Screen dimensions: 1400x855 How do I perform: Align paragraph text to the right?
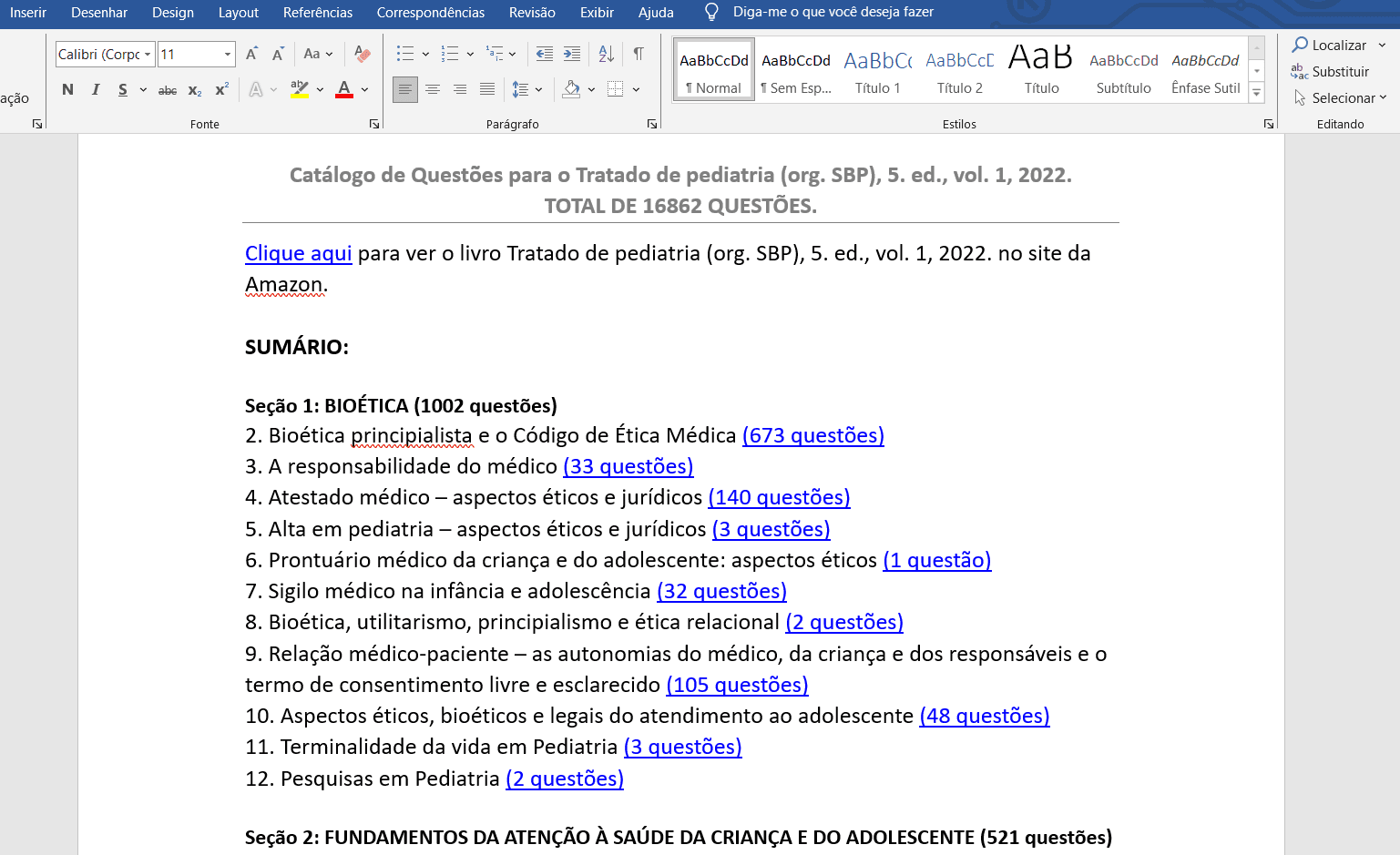(x=460, y=90)
